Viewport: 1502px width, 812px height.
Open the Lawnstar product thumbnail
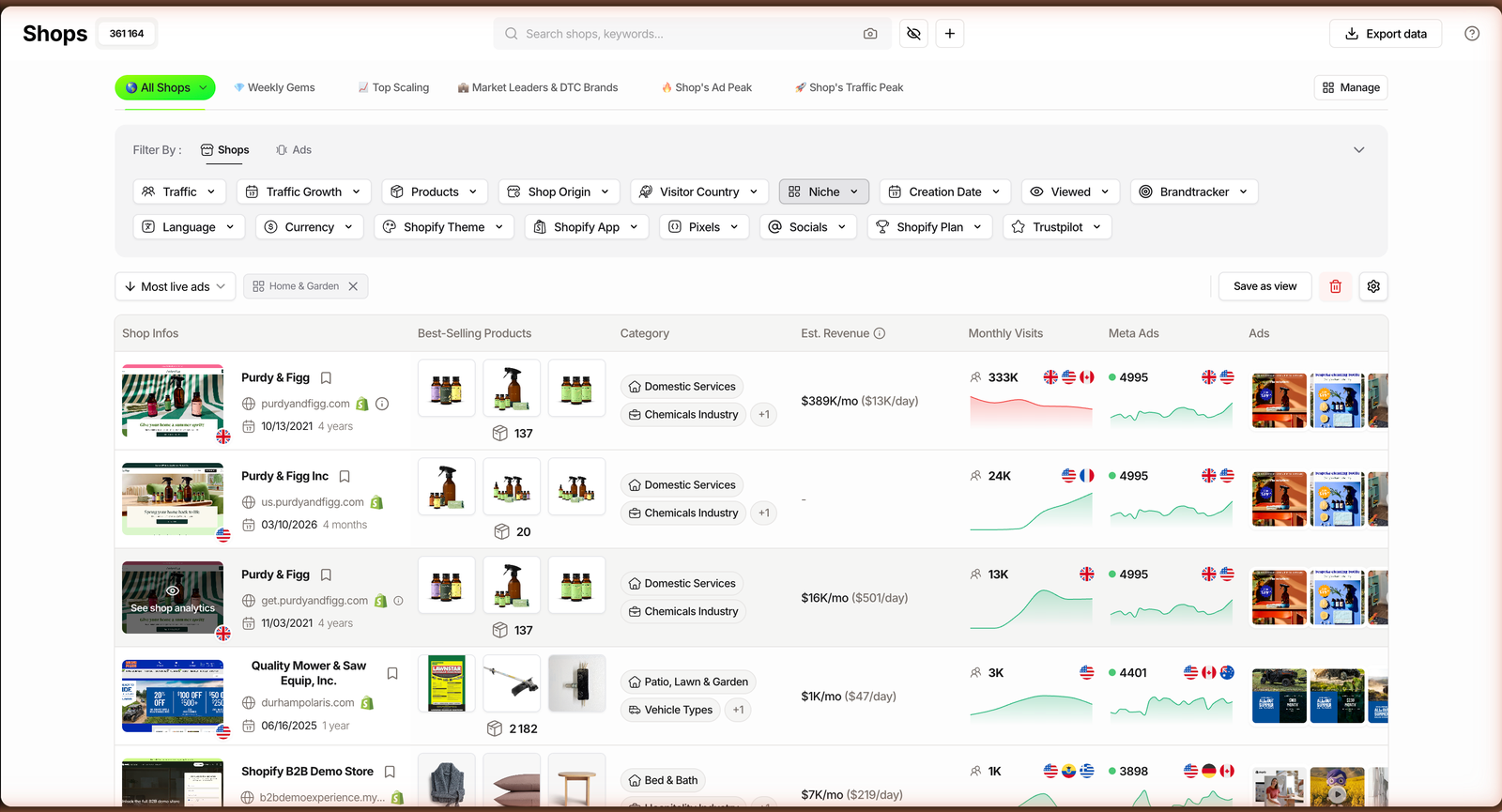447,683
